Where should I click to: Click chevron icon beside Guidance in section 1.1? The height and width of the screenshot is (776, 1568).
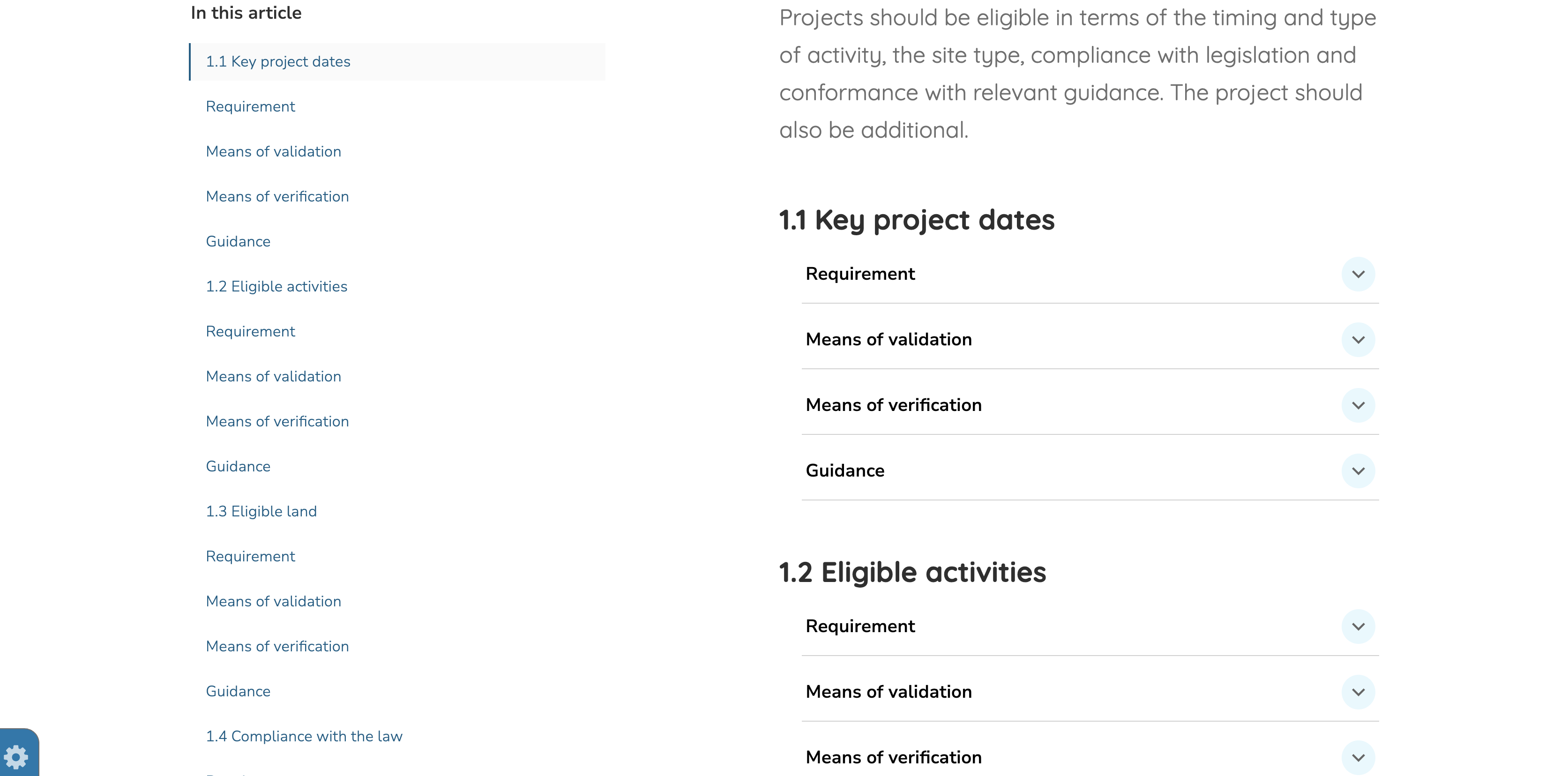tap(1358, 471)
